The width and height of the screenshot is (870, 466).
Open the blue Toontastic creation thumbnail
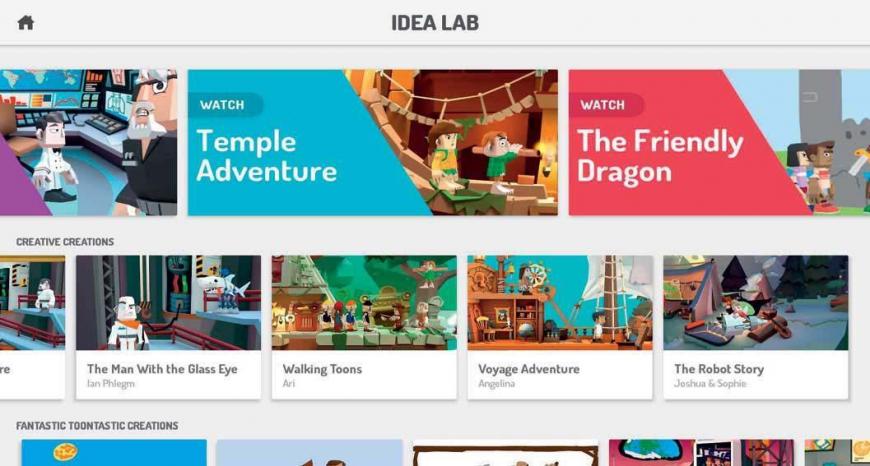(114, 453)
